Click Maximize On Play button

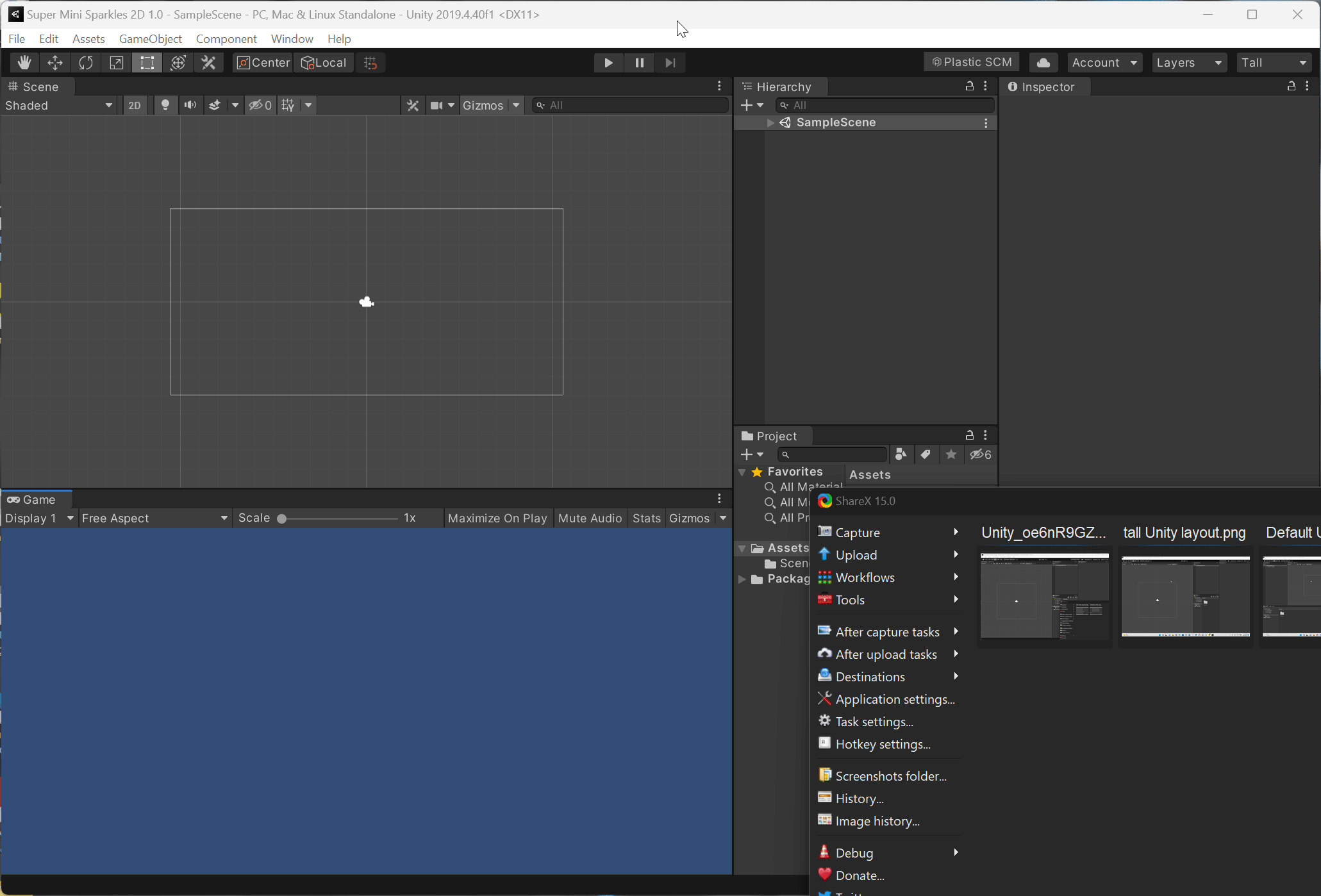click(497, 518)
